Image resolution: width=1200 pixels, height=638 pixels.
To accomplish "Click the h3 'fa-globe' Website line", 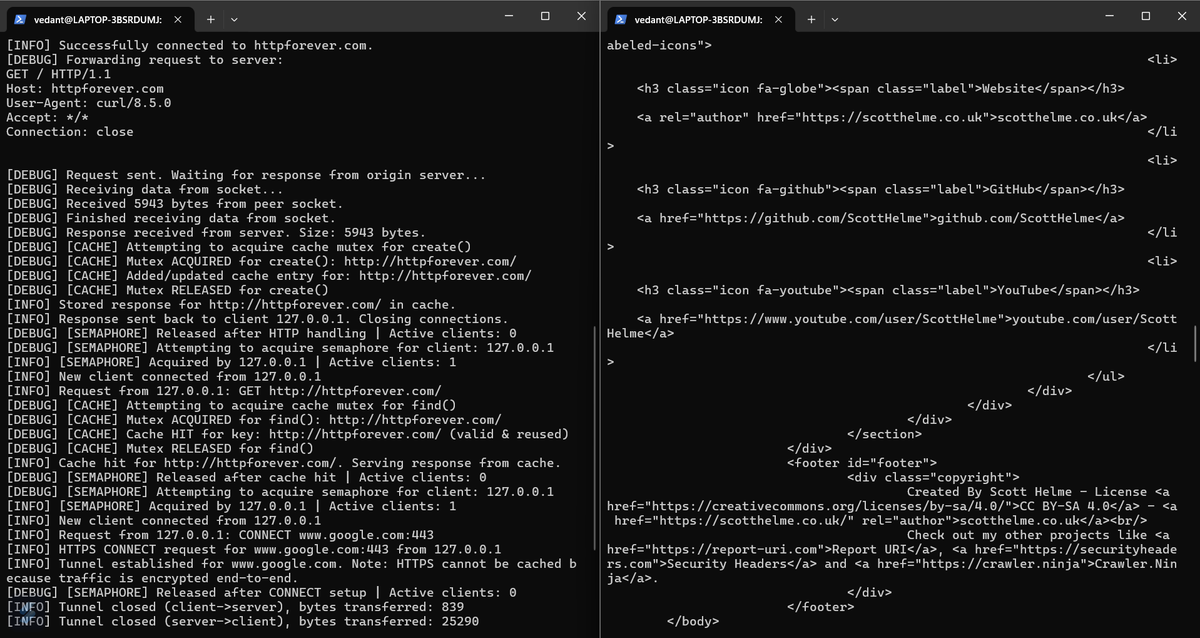I will [881, 88].
